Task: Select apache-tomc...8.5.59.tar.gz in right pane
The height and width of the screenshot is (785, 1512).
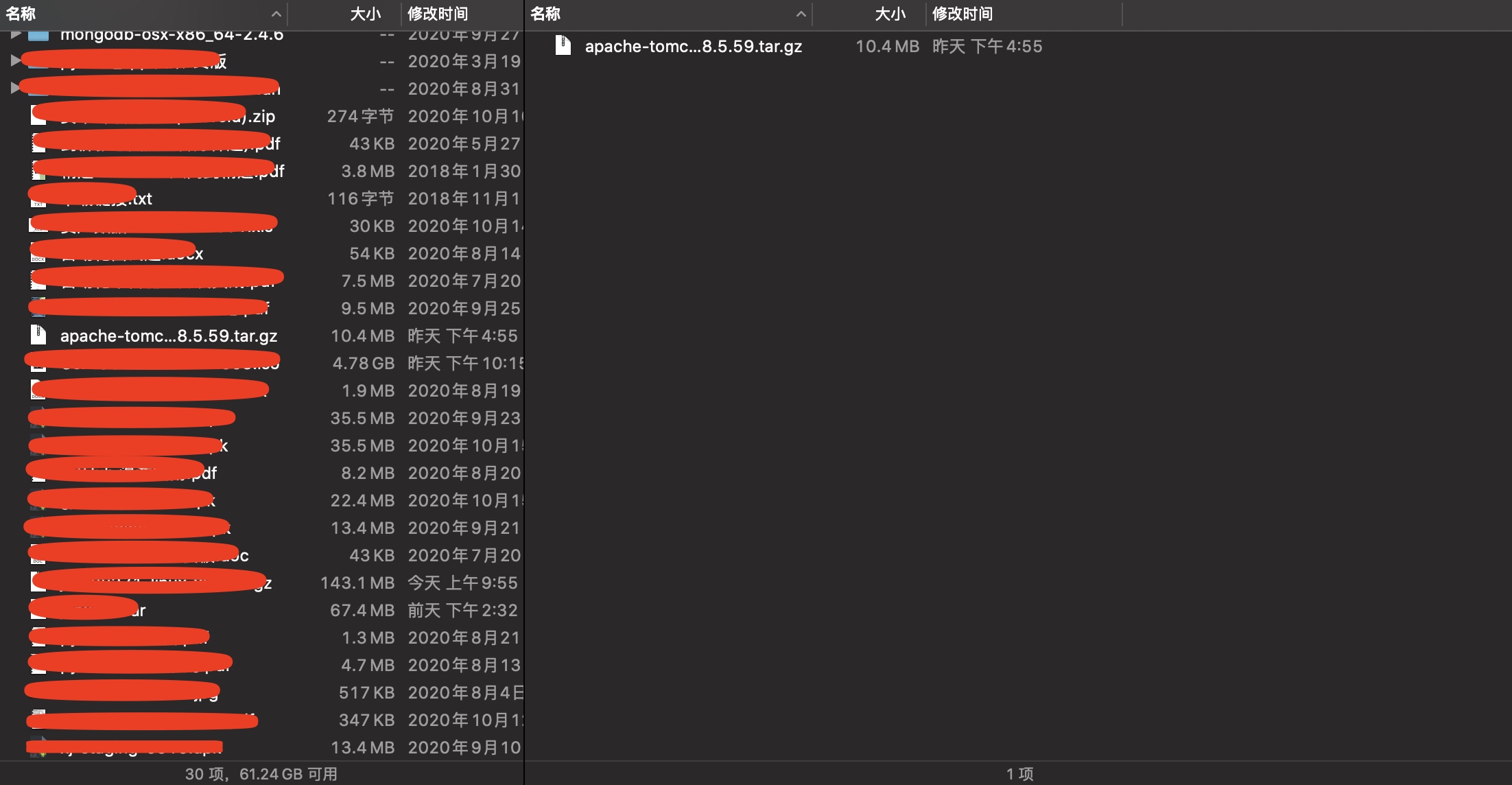Action: (693, 47)
